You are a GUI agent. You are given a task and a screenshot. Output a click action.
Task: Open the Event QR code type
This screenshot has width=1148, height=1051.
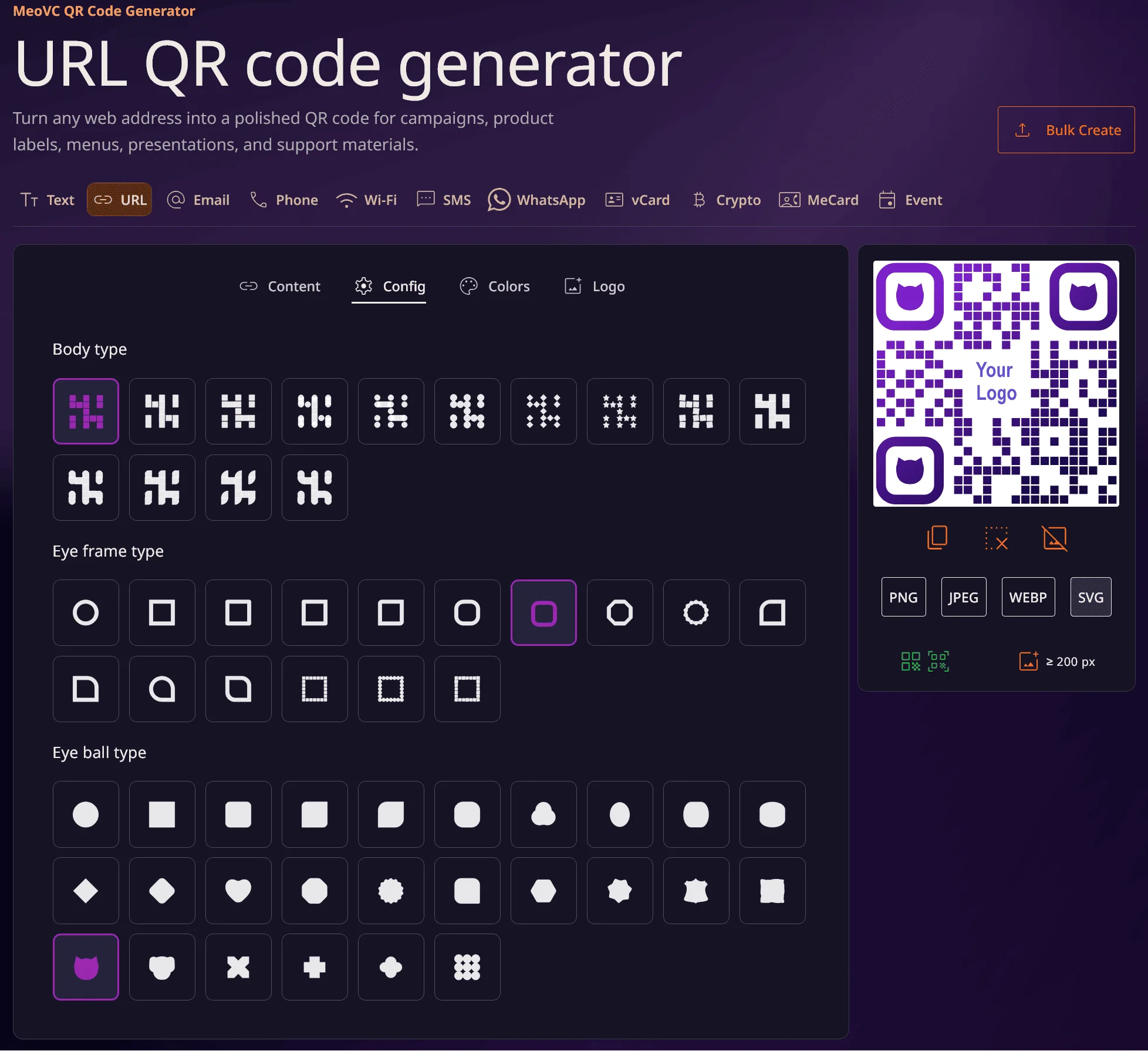tap(911, 200)
